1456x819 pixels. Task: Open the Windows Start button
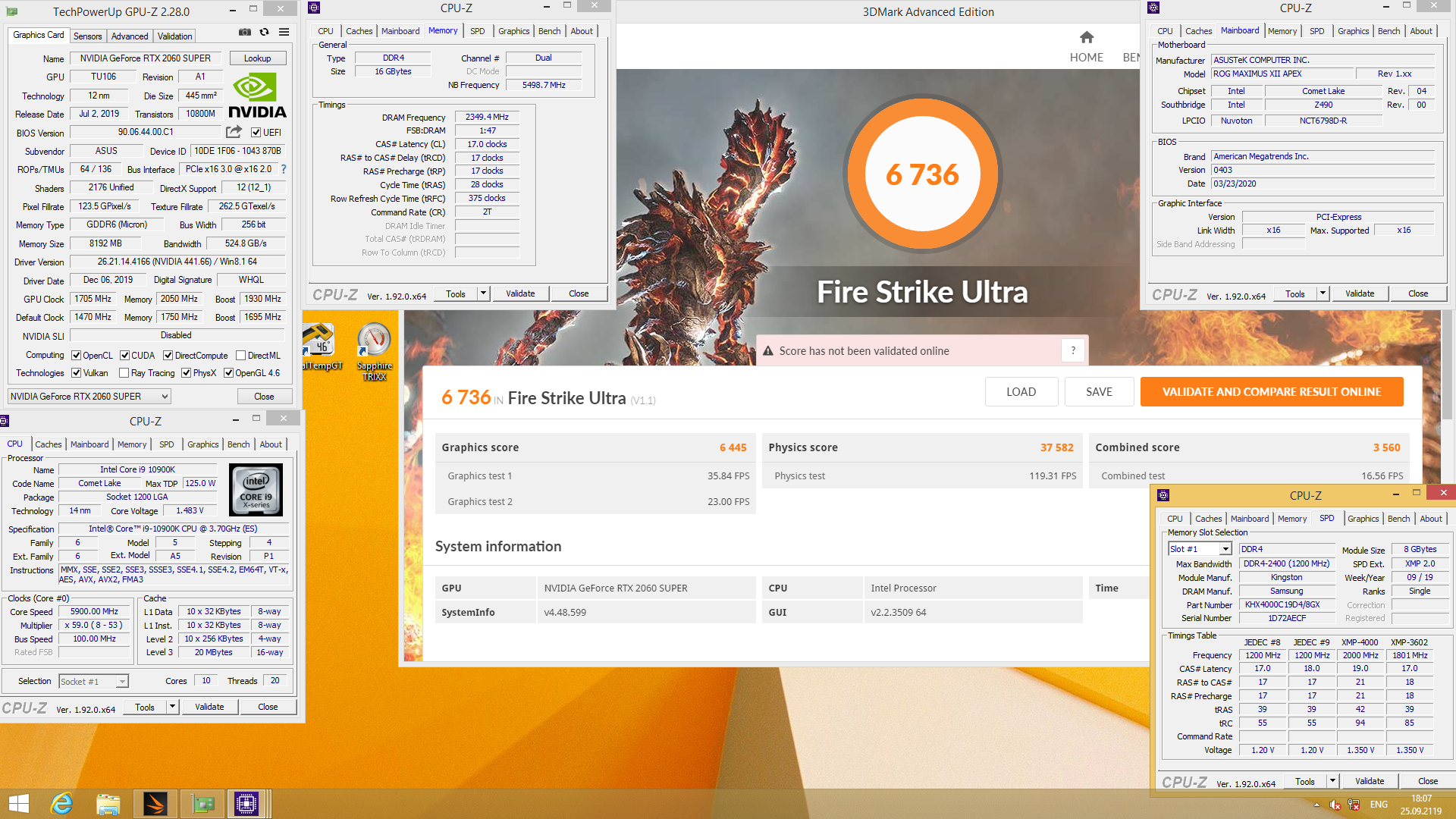coord(19,804)
